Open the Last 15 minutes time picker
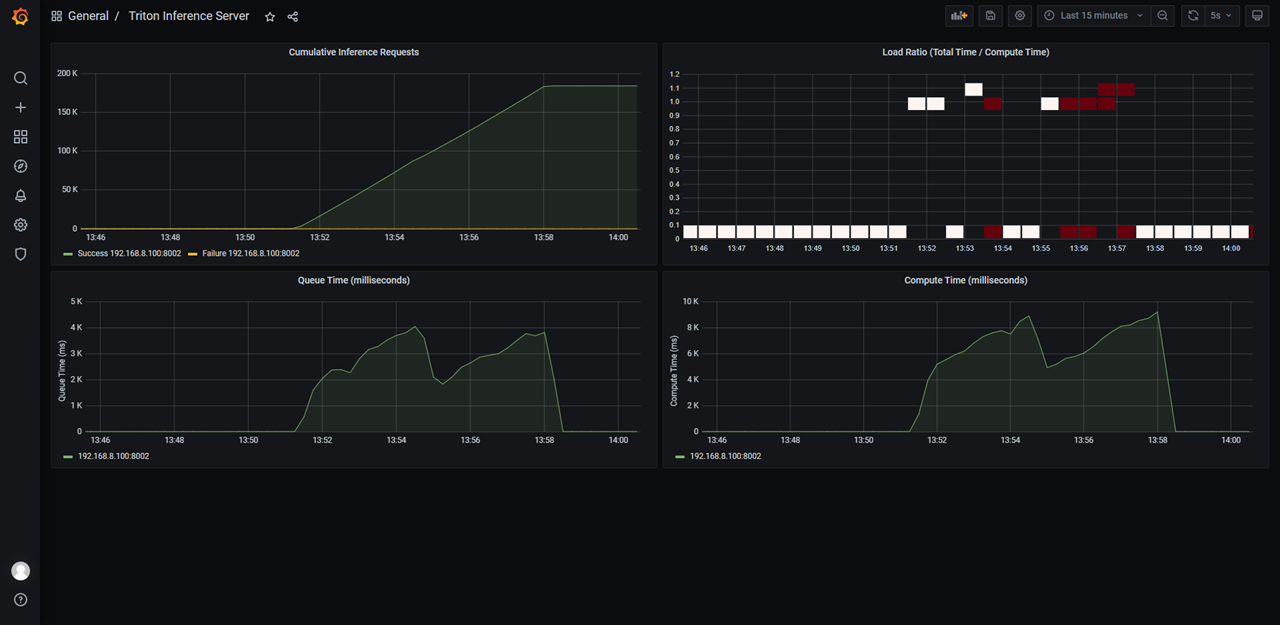 click(1094, 16)
